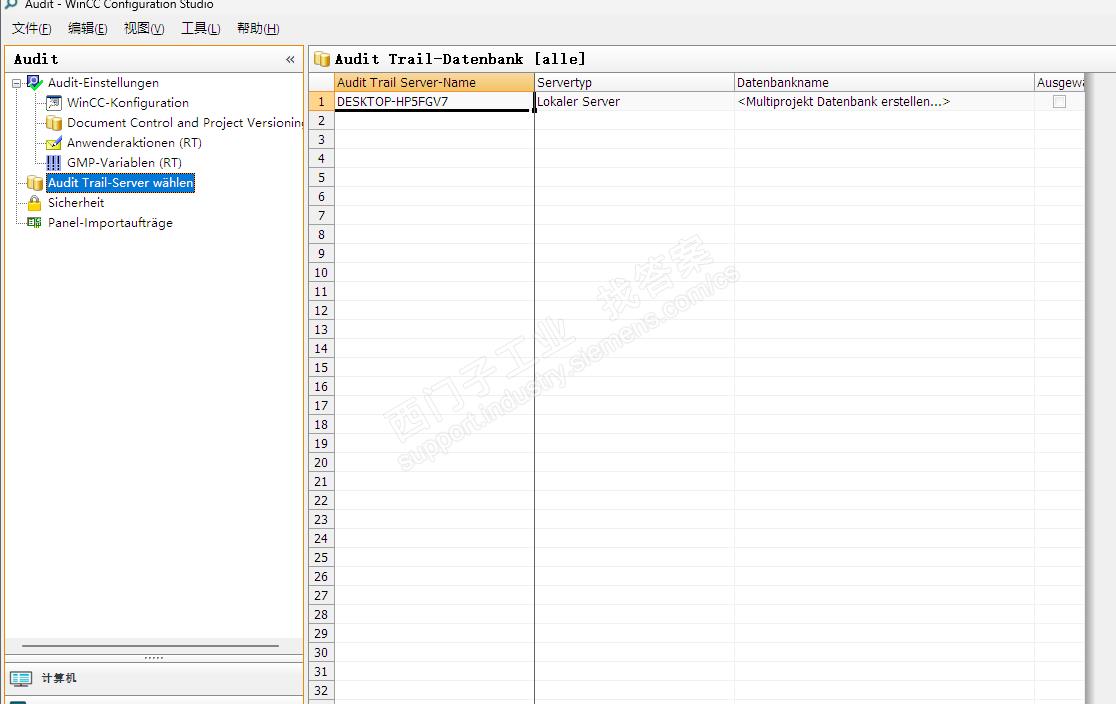Screen dimensions: 1116x704
Task: Select GMP-Variablen (RT) tree item
Action: (125, 163)
